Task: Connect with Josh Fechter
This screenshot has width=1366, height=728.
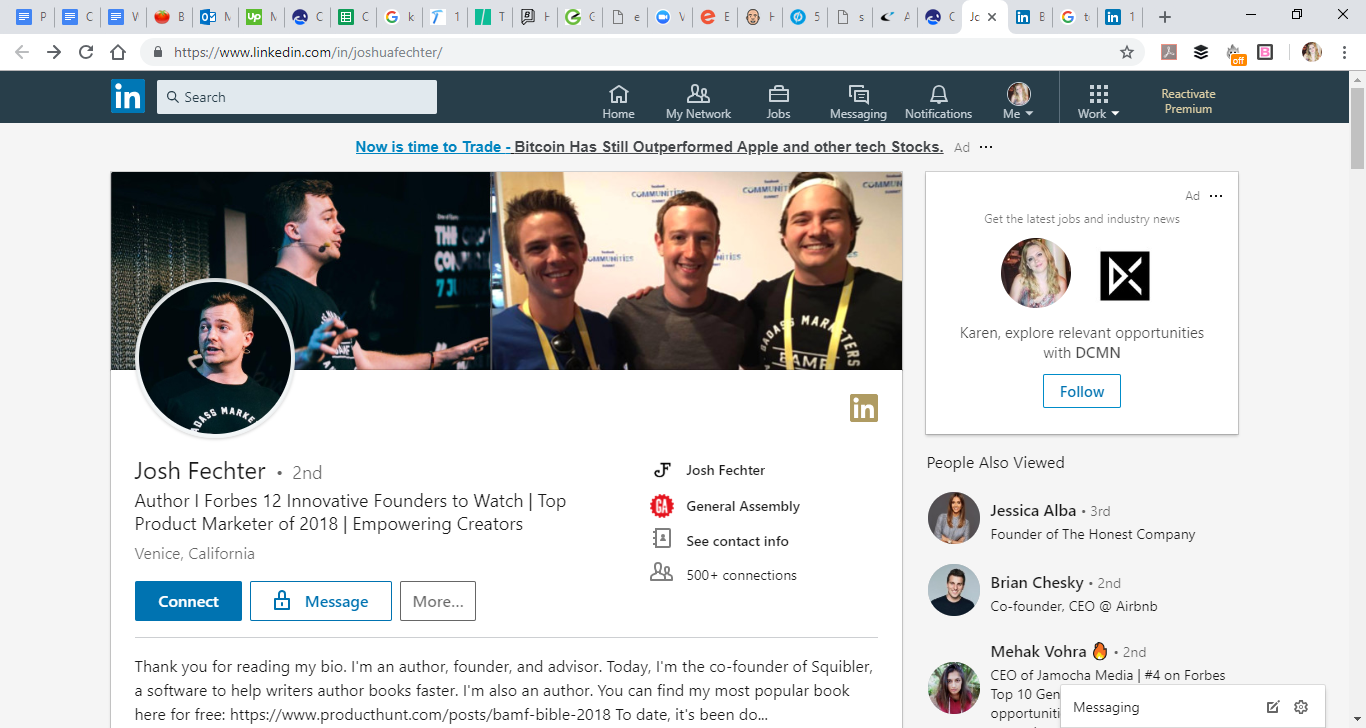Action: click(188, 601)
